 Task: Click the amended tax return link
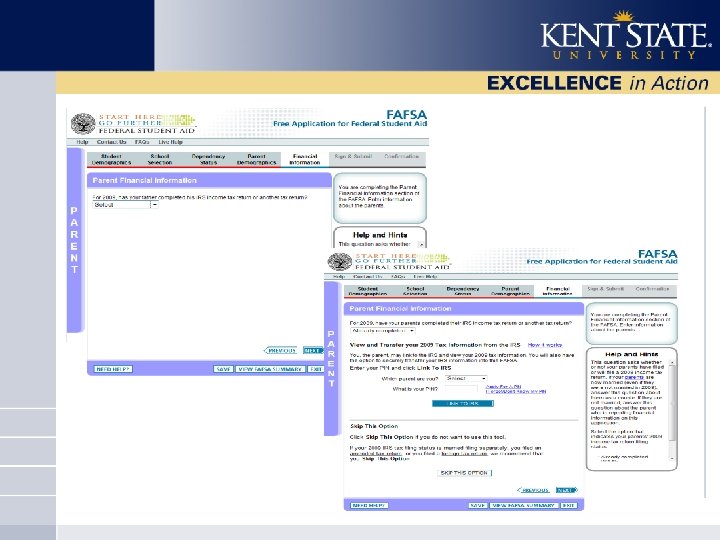pyautogui.click(x=376, y=454)
